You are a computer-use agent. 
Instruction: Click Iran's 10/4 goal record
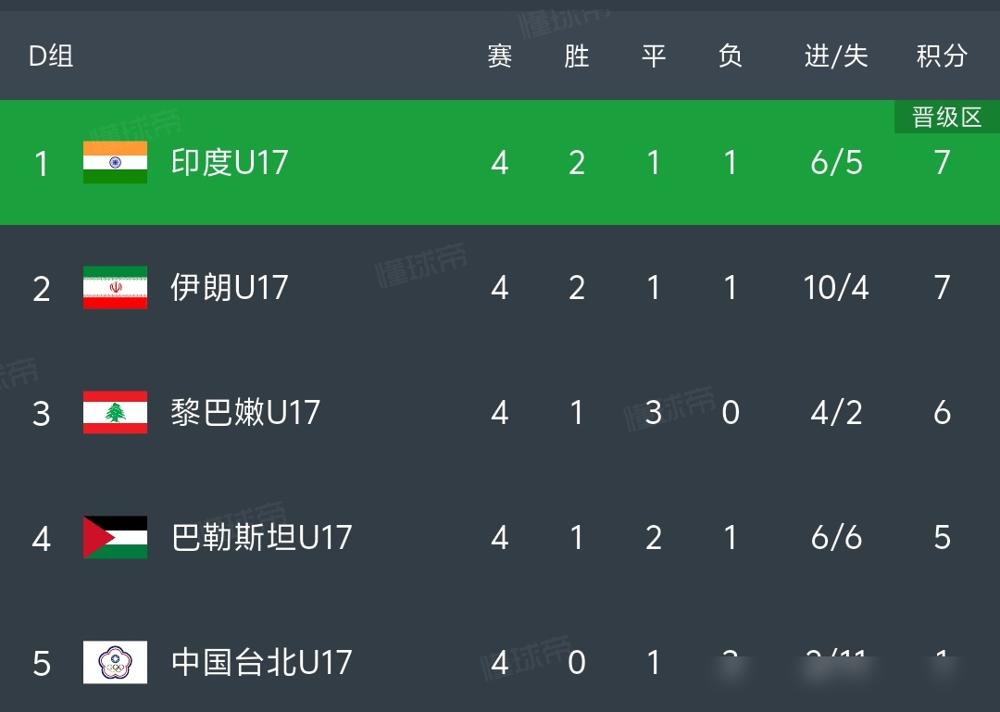pos(836,288)
